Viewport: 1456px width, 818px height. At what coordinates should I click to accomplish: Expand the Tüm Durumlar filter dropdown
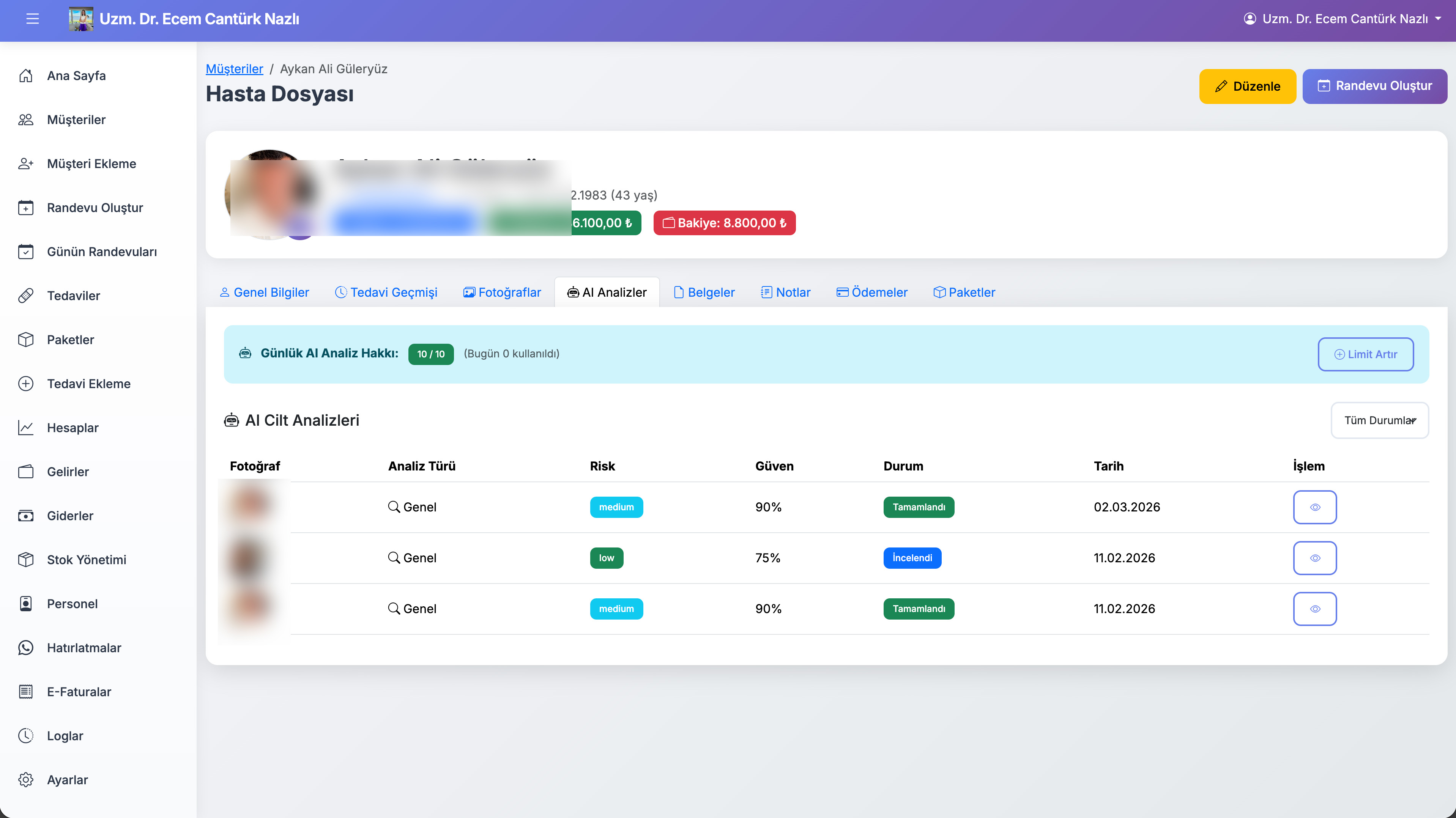tap(1379, 420)
